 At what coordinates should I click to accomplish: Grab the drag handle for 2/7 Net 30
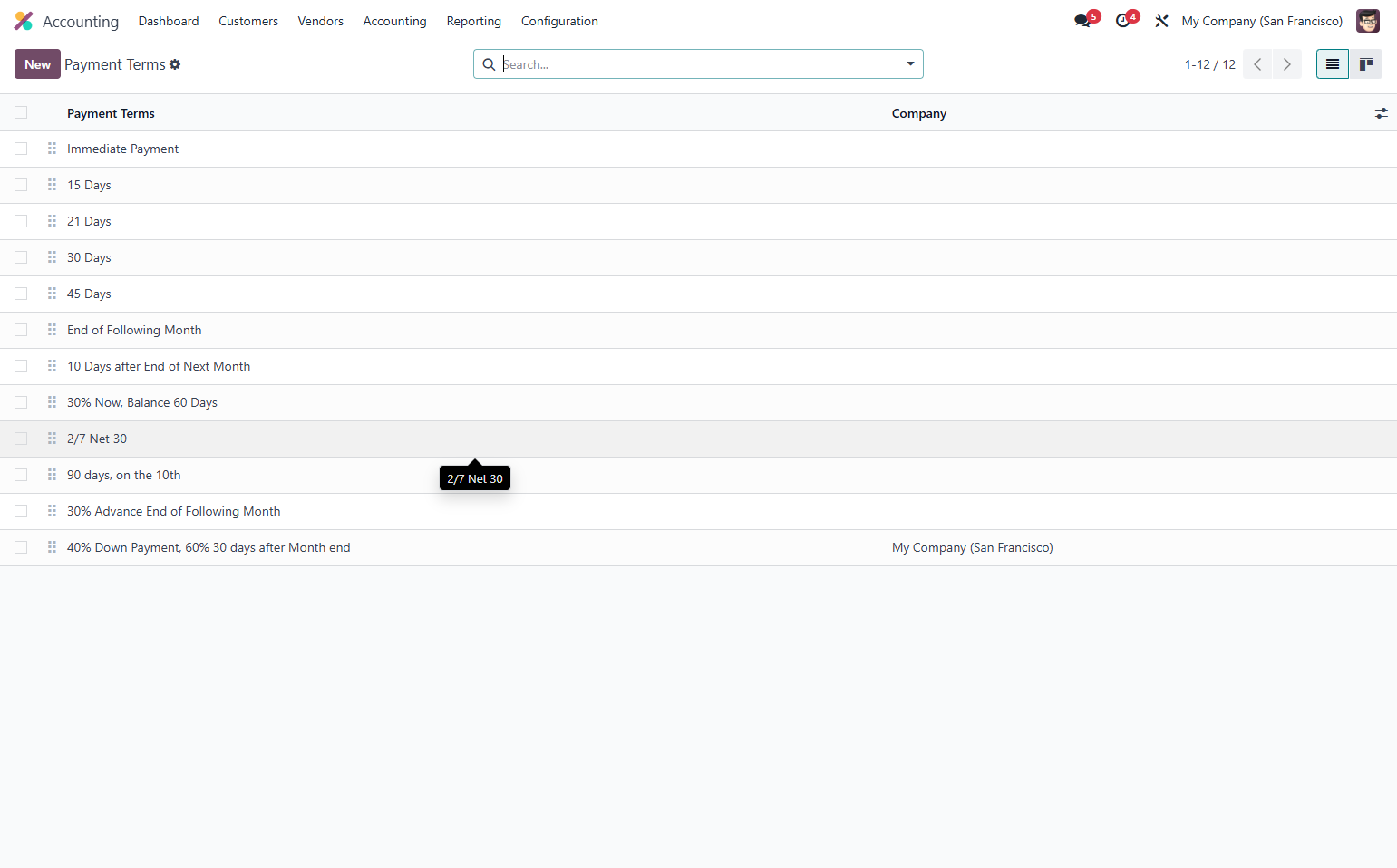(x=52, y=439)
